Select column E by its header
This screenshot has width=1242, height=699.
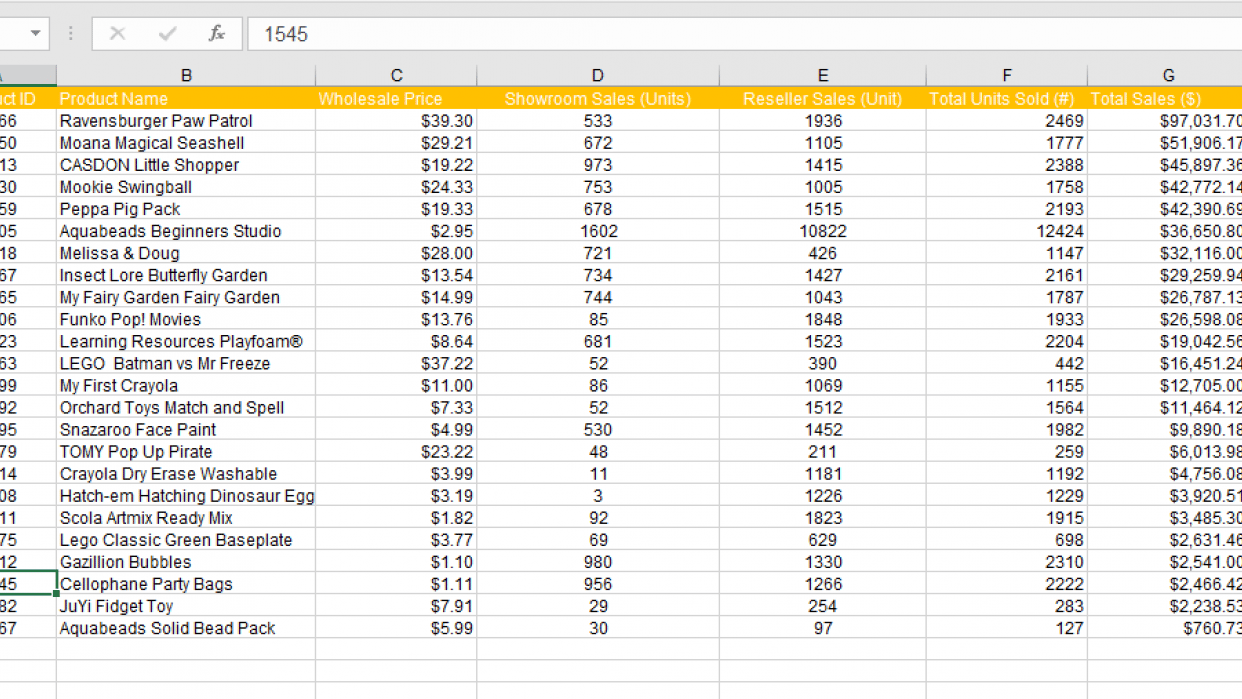(x=822, y=76)
